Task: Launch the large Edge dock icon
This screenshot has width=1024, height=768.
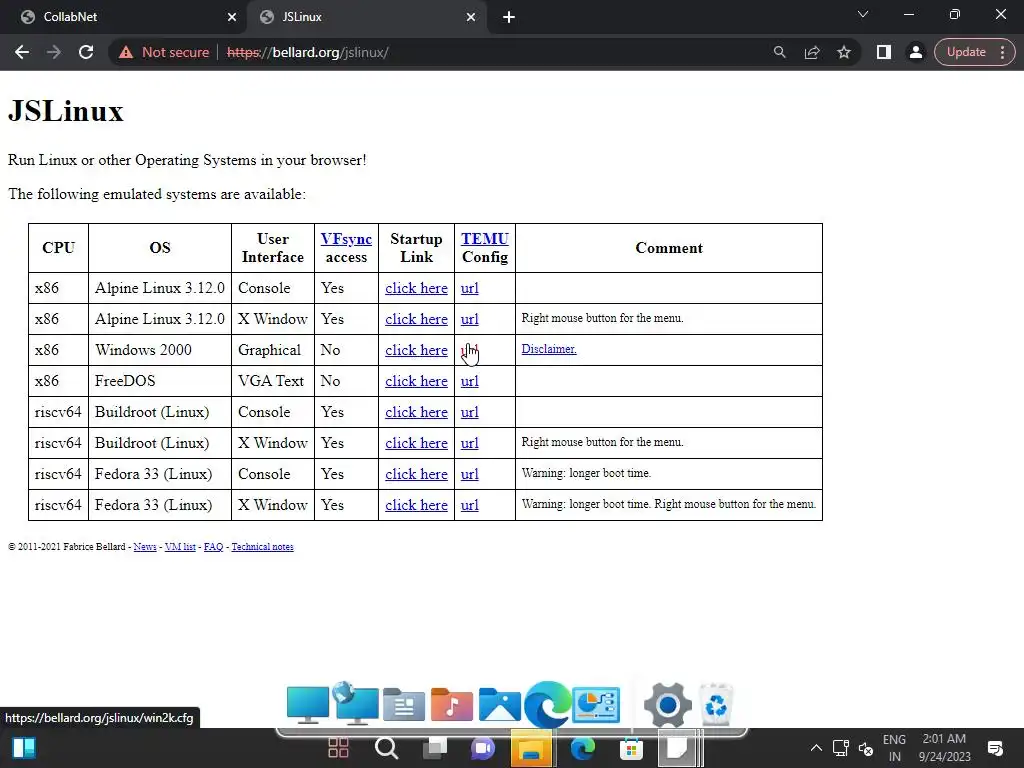Action: [547, 704]
